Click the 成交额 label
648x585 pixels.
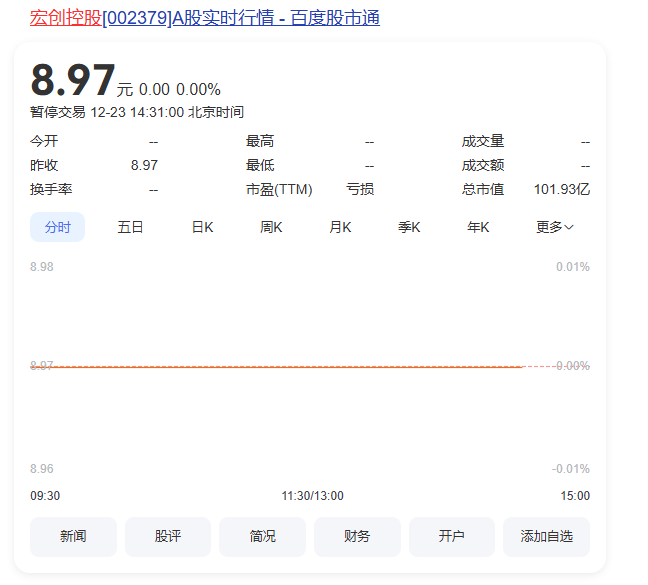tap(483, 166)
